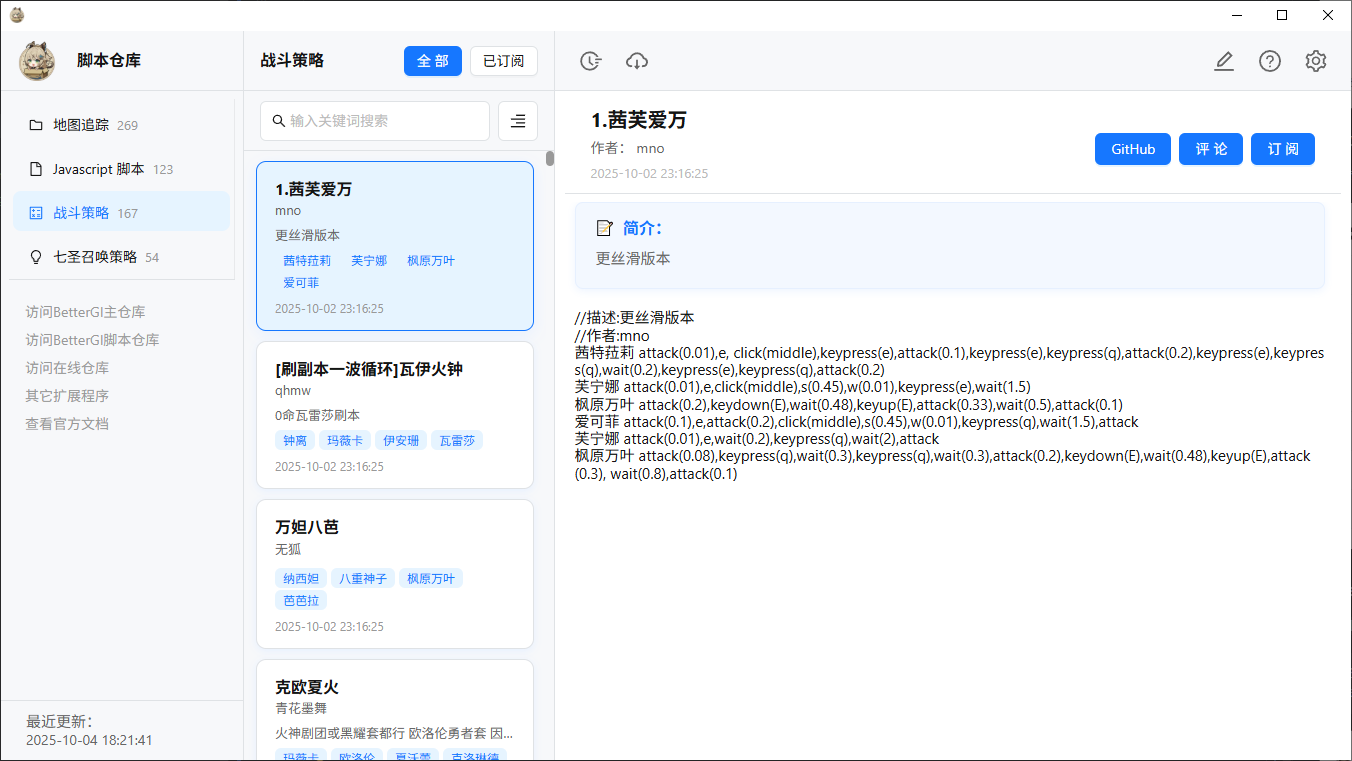Image resolution: width=1352 pixels, height=761 pixels.
Task: Select the 万妲八芭 strategy card
Action: 394,573
